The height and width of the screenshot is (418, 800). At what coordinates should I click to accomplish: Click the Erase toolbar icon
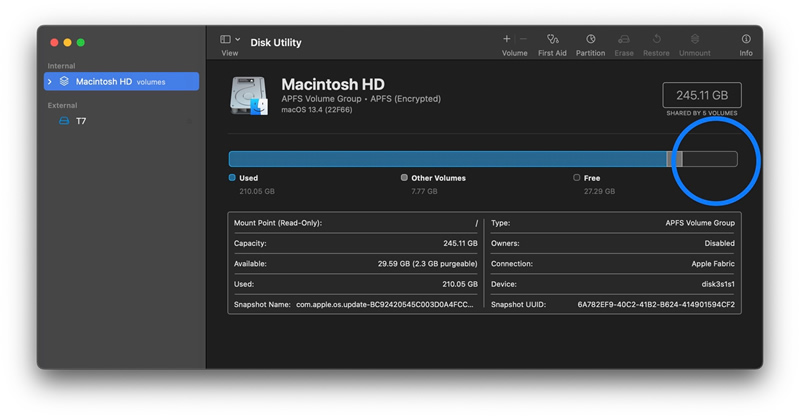(x=623, y=39)
